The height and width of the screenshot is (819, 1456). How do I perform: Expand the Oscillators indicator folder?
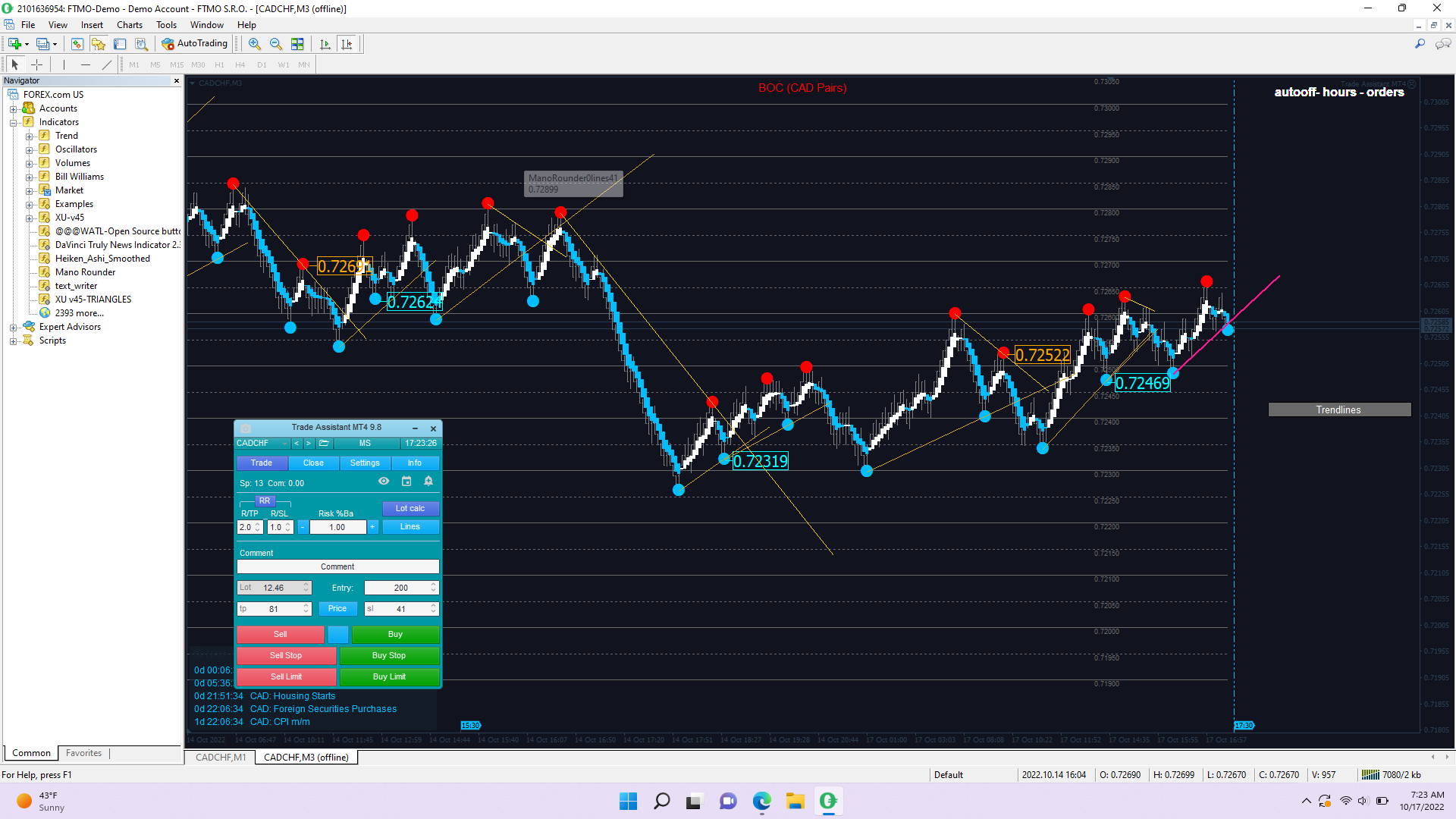pyautogui.click(x=29, y=150)
